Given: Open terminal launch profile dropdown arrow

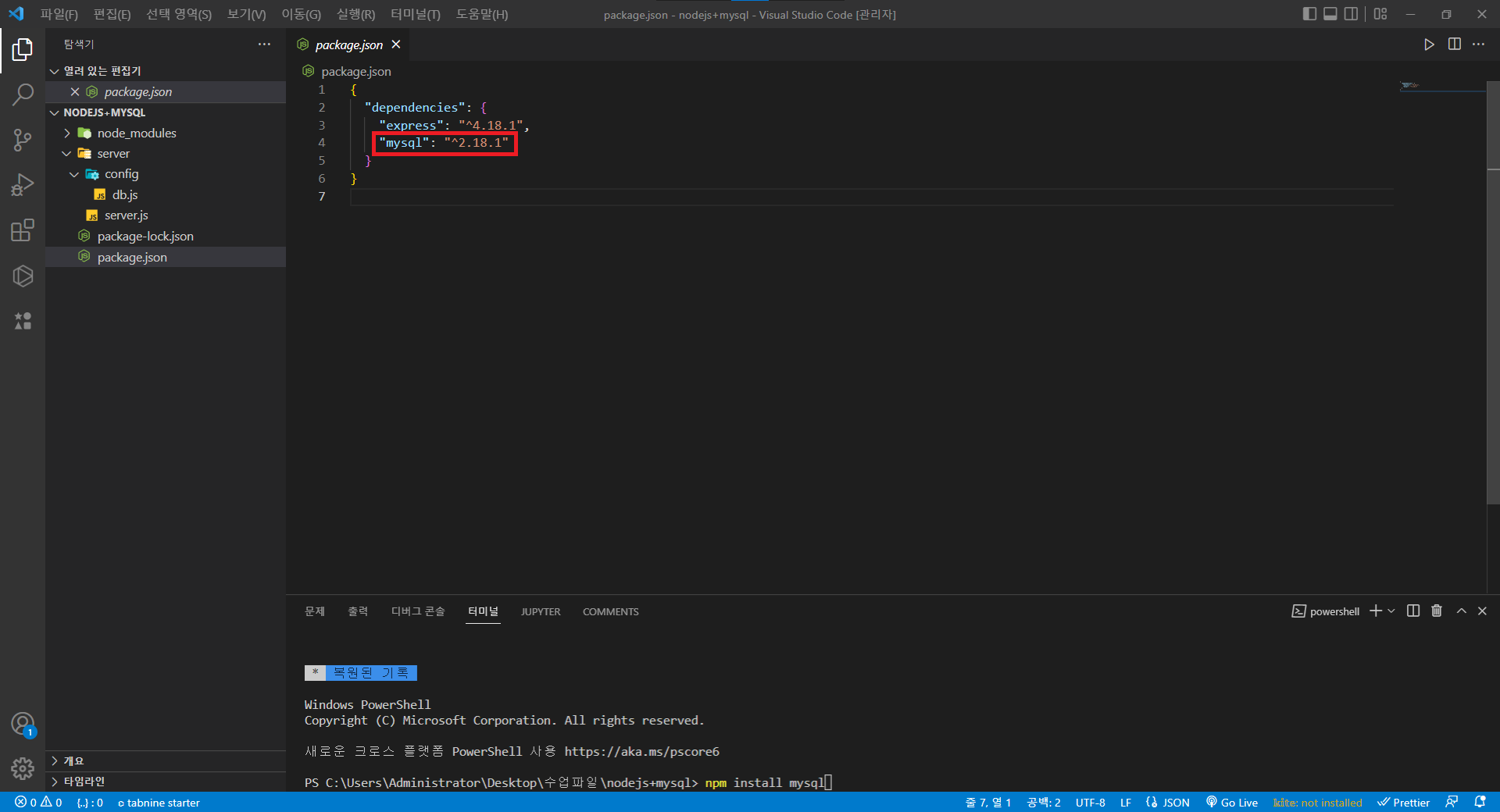Looking at the screenshot, I should 1391,611.
